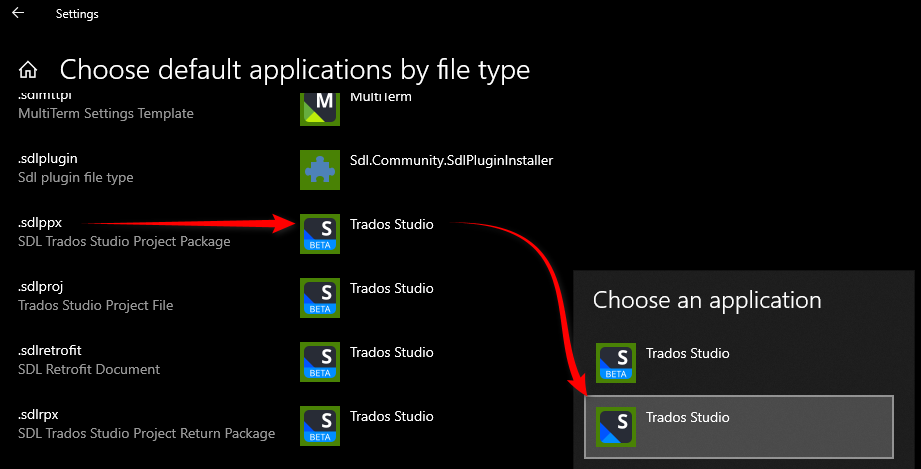Select non-beta Trados Studio icon in popup

[616, 427]
